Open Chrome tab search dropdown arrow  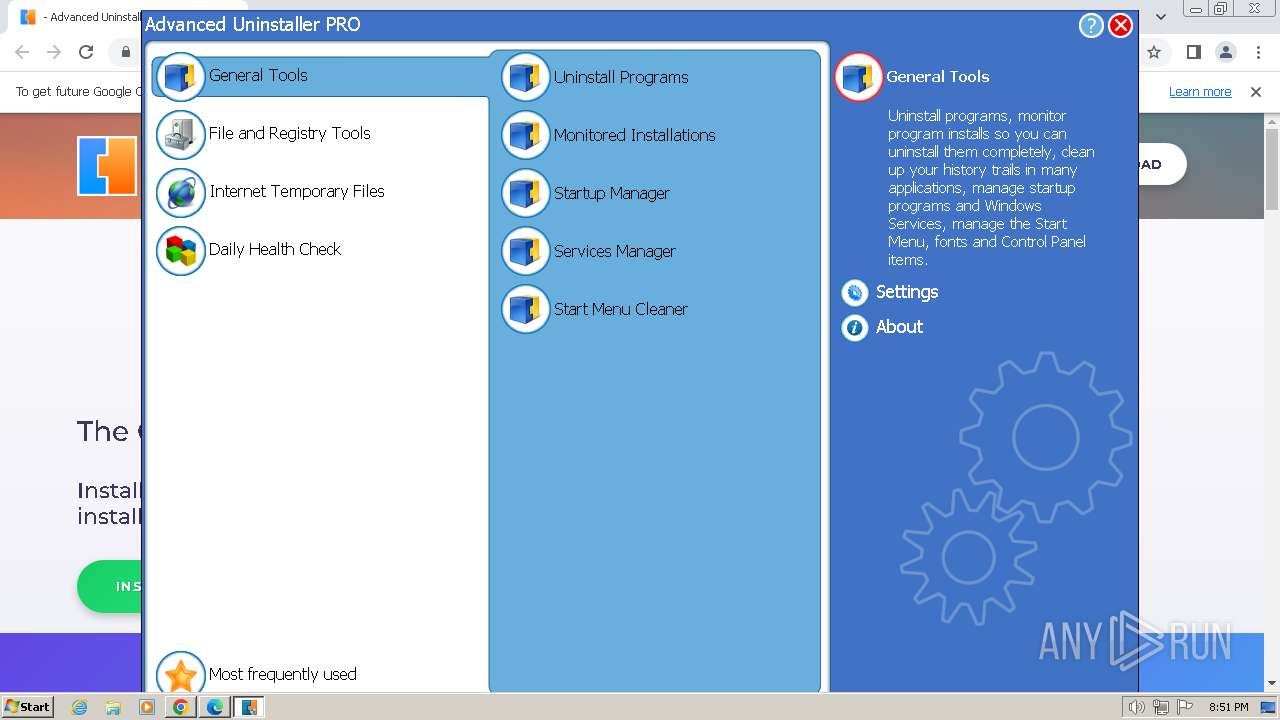point(1161,16)
